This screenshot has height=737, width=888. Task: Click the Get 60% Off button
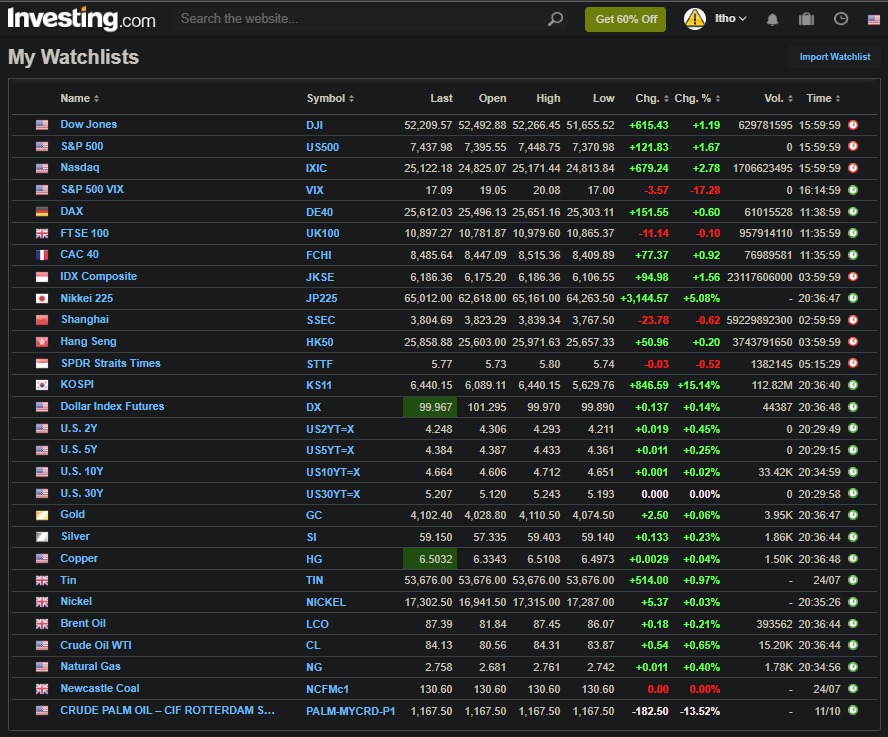(x=625, y=19)
